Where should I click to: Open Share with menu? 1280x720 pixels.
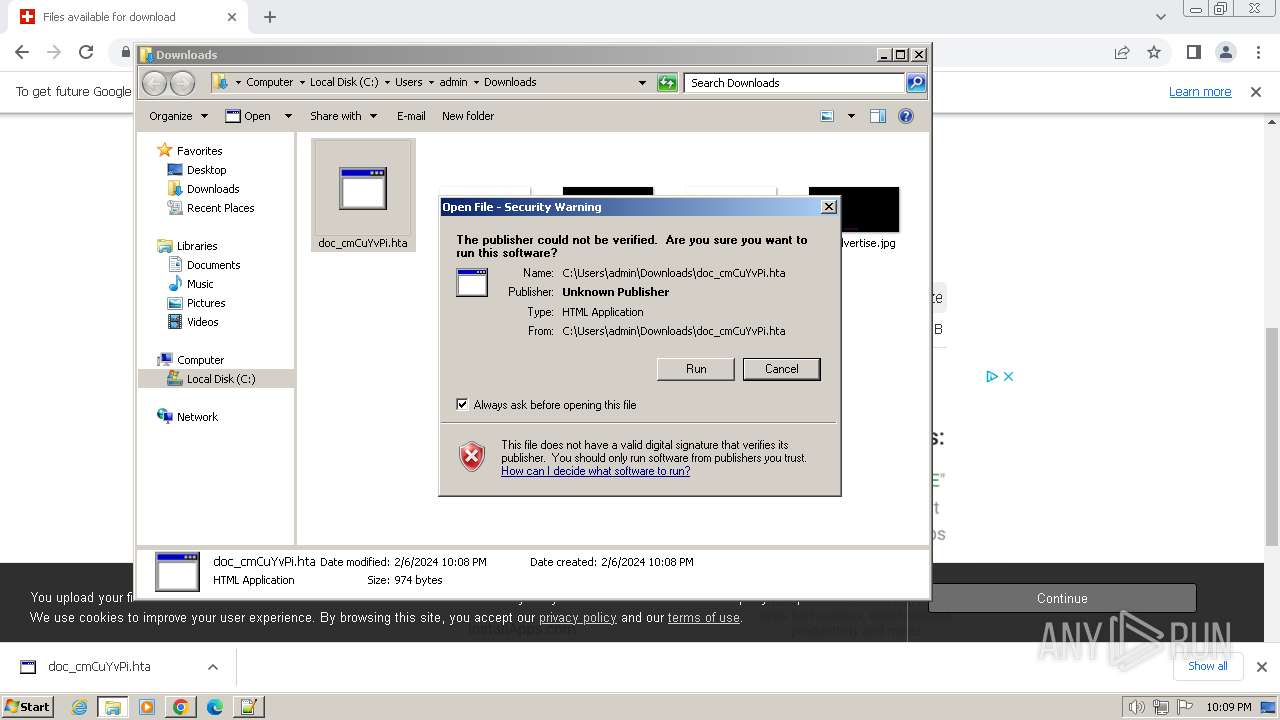[x=343, y=116]
